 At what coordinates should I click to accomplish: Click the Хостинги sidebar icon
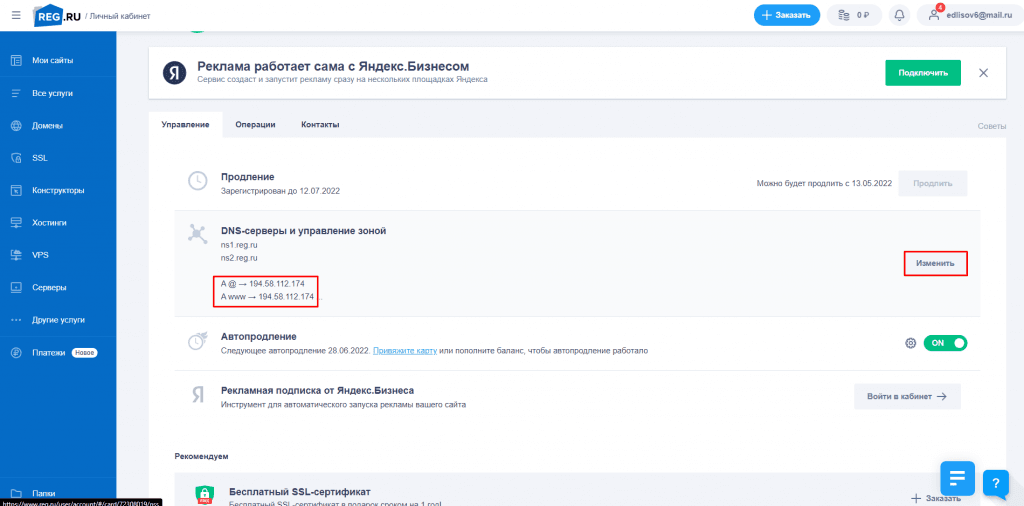click(x=17, y=223)
